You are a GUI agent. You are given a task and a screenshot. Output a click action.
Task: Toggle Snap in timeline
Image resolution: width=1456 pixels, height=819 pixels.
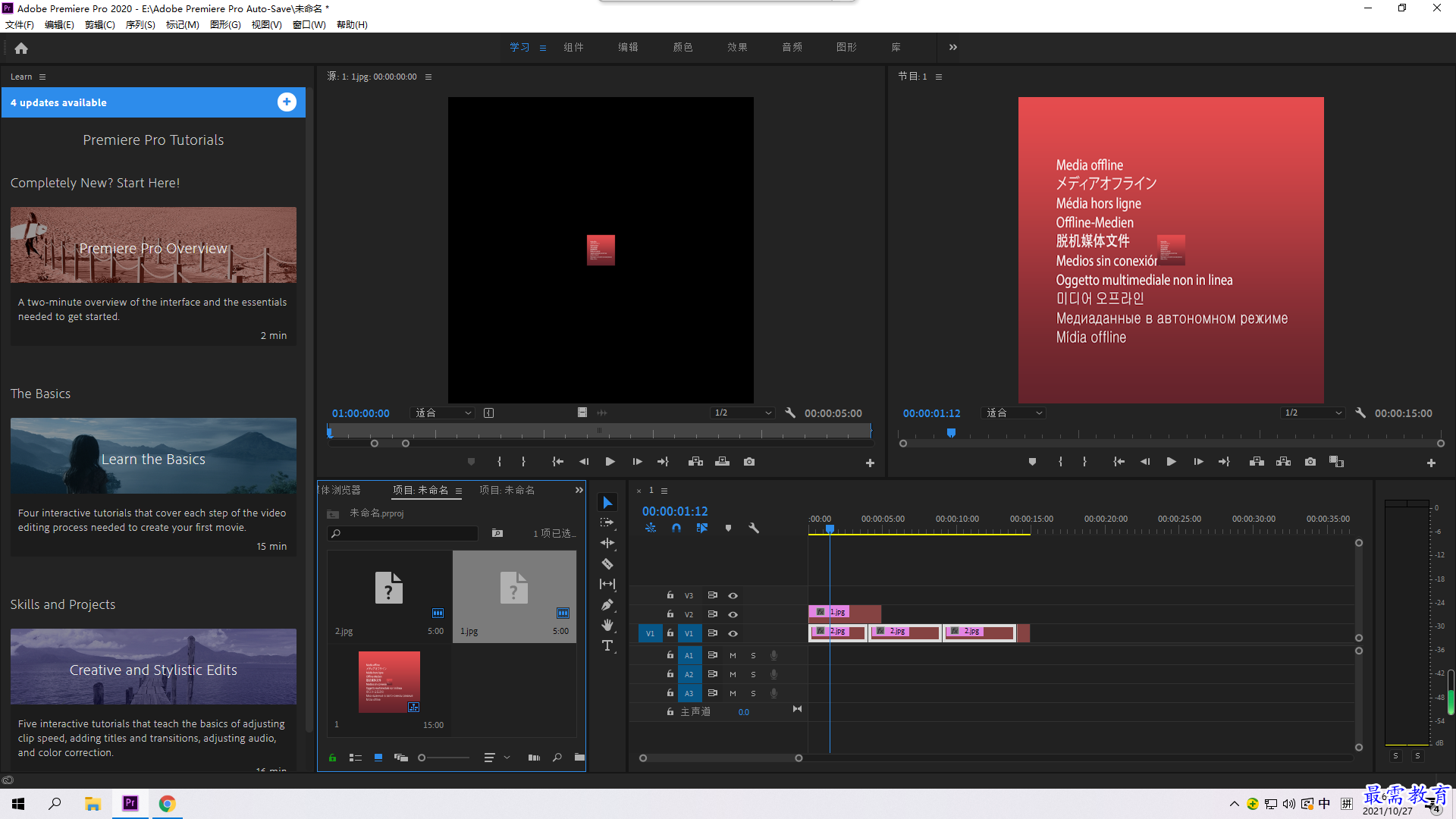point(676,528)
